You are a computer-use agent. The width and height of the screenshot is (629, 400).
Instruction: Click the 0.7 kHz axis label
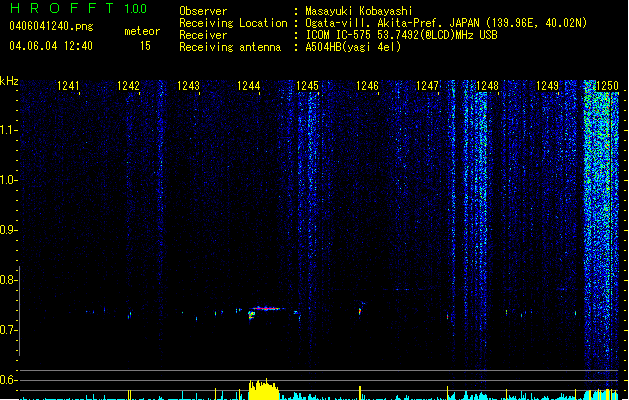[8, 330]
